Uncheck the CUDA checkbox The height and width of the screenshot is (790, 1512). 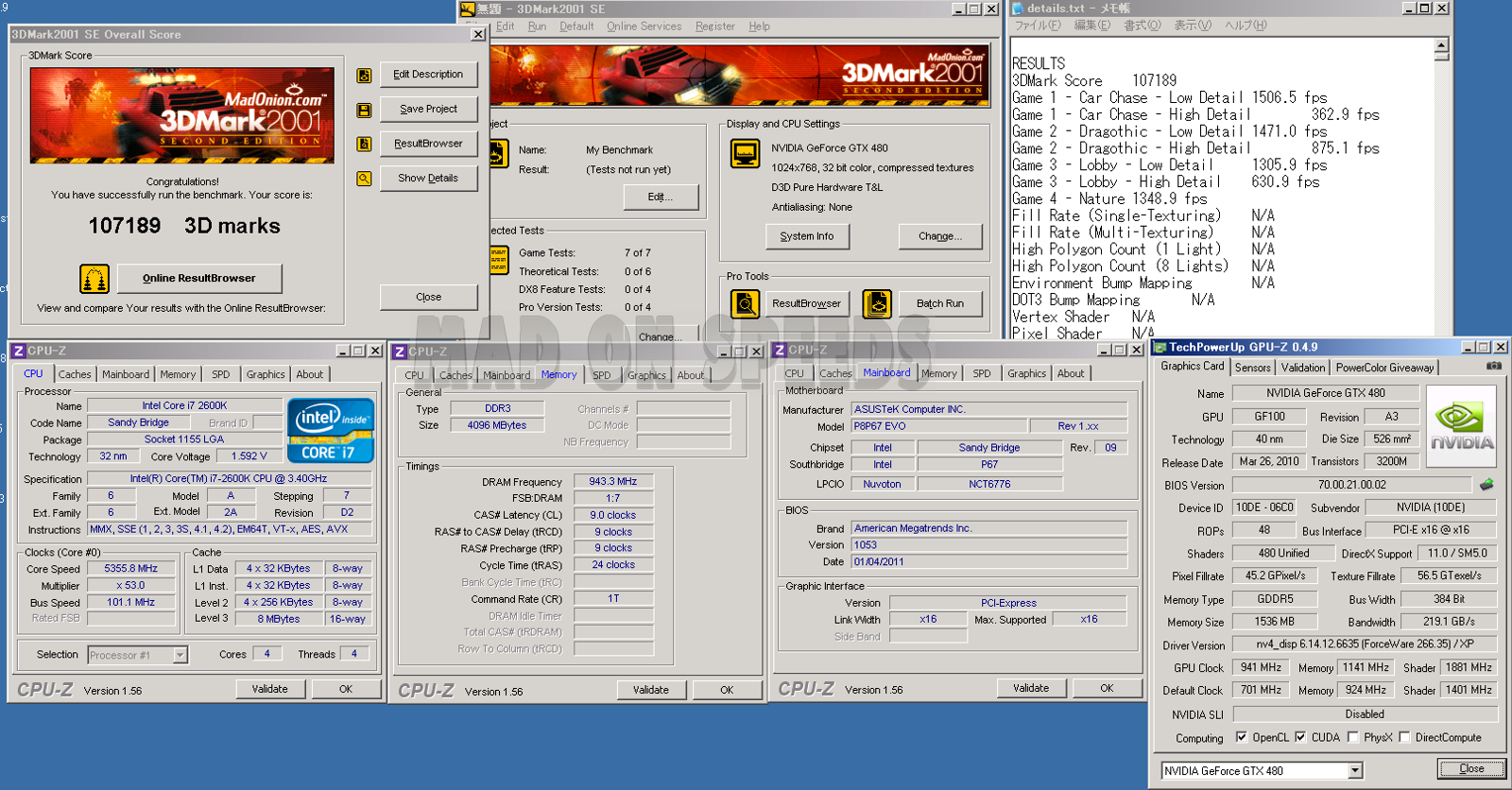(x=1300, y=737)
